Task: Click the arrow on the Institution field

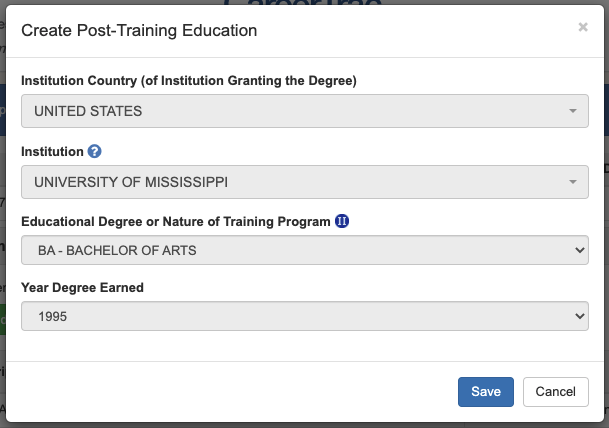Action: (573, 182)
